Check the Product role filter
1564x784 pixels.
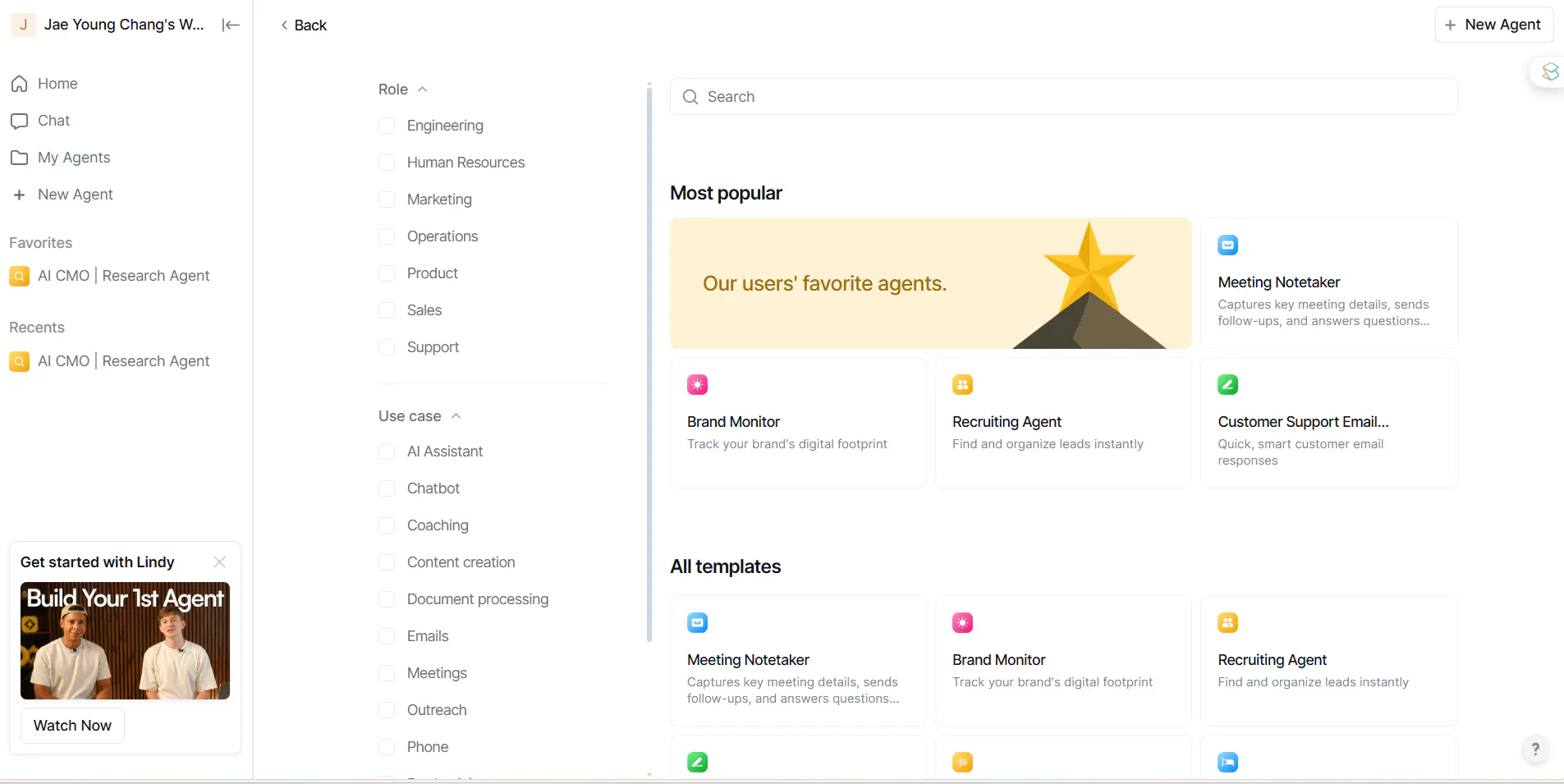(387, 273)
